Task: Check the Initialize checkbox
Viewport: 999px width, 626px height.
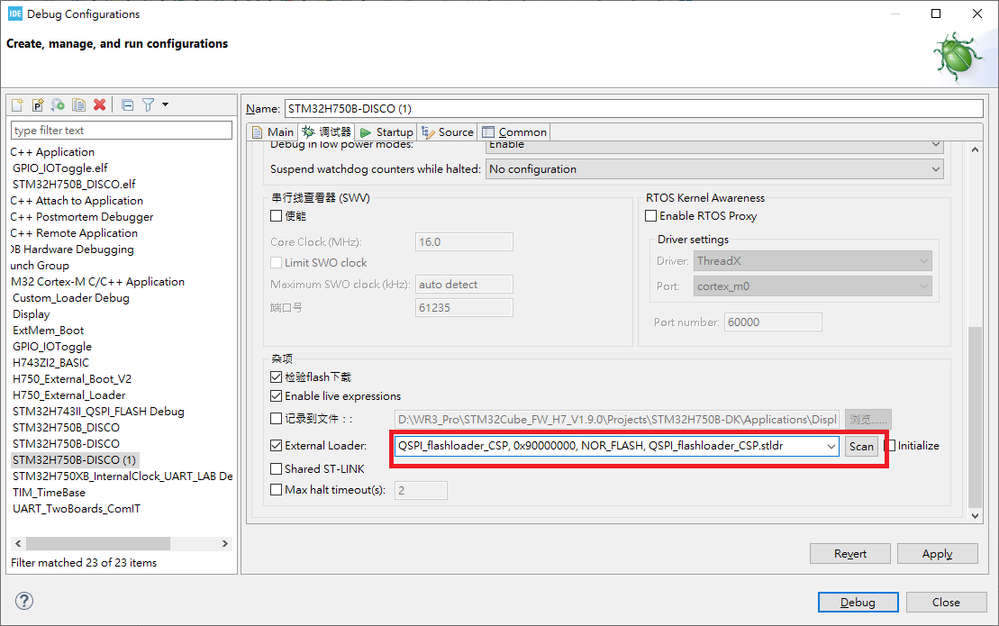Action: pyautogui.click(x=891, y=446)
